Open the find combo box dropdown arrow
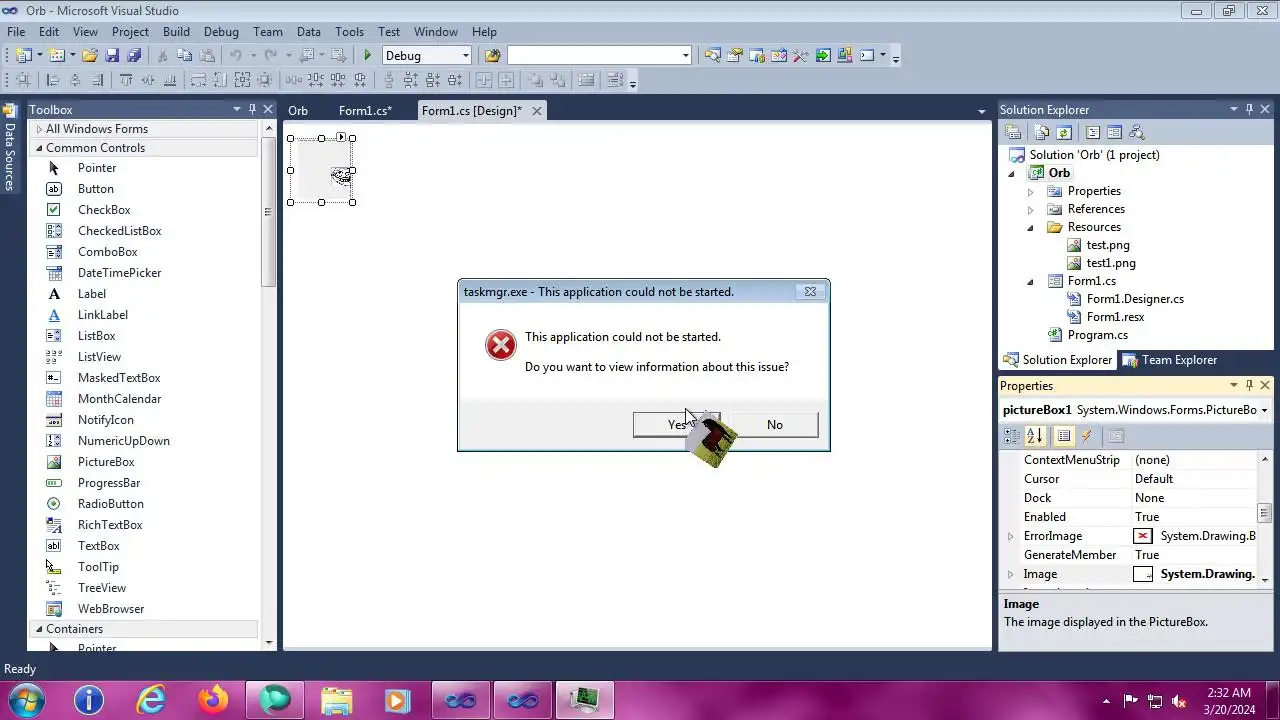 [685, 56]
